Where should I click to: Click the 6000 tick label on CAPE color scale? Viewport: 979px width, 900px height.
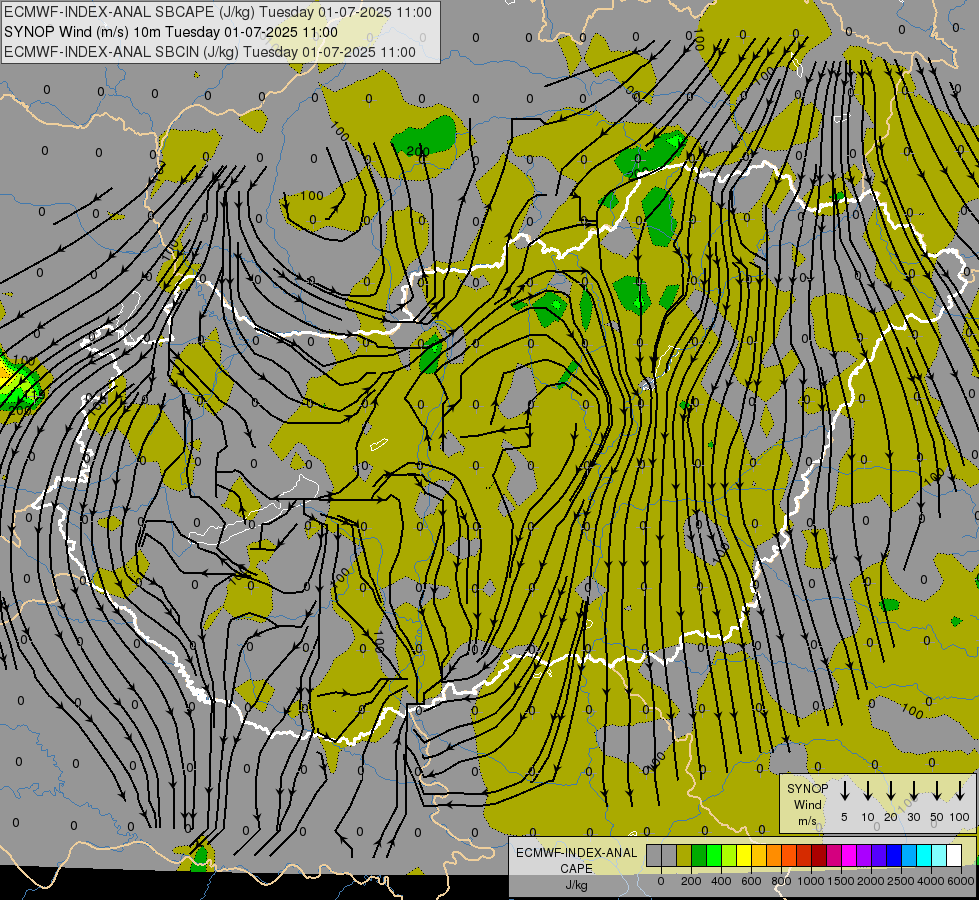click(961, 881)
